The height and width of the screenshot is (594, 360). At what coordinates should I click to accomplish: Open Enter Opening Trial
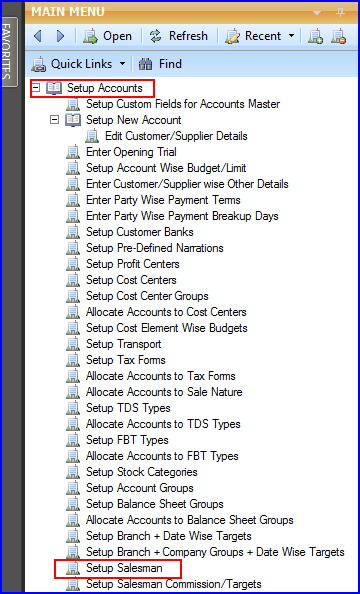pyautogui.click(x=131, y=152)
